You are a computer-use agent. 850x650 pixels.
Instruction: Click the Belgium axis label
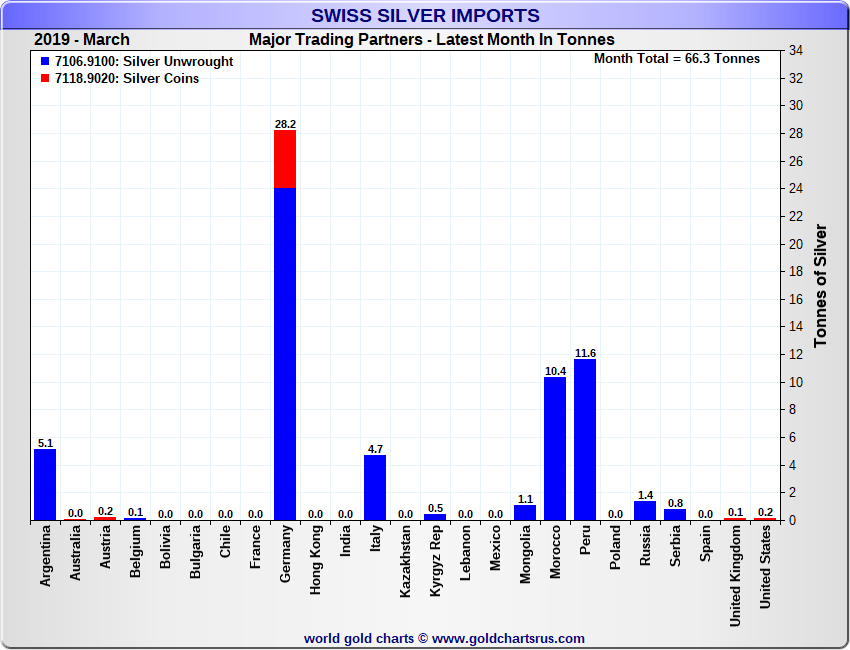pyautogui.click(x=136, y=551)
